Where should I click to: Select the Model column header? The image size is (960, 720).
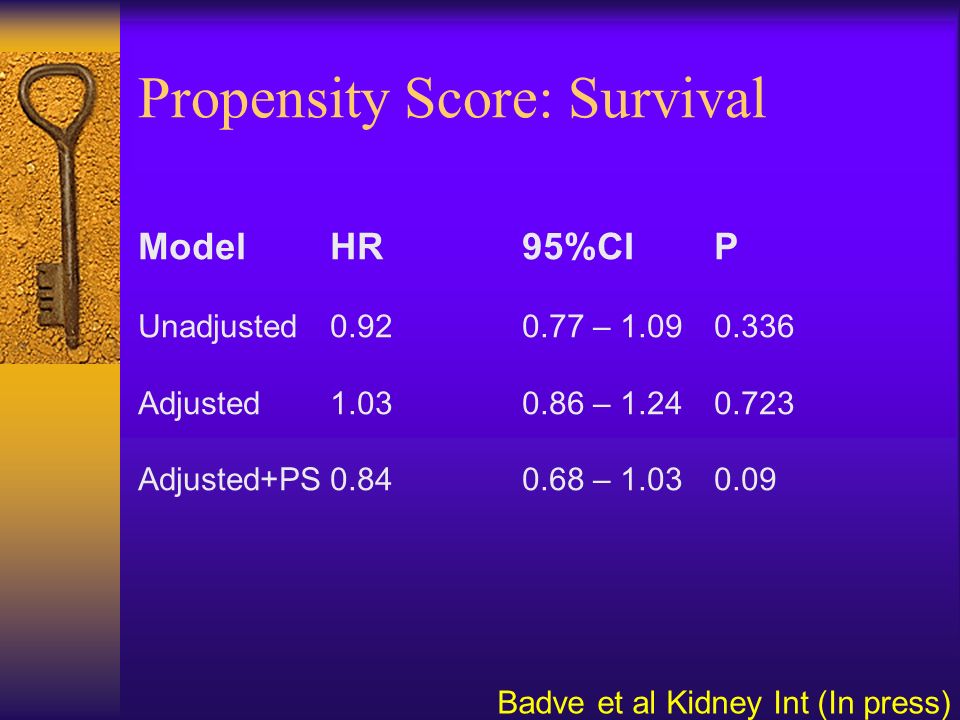pos(192,247)
